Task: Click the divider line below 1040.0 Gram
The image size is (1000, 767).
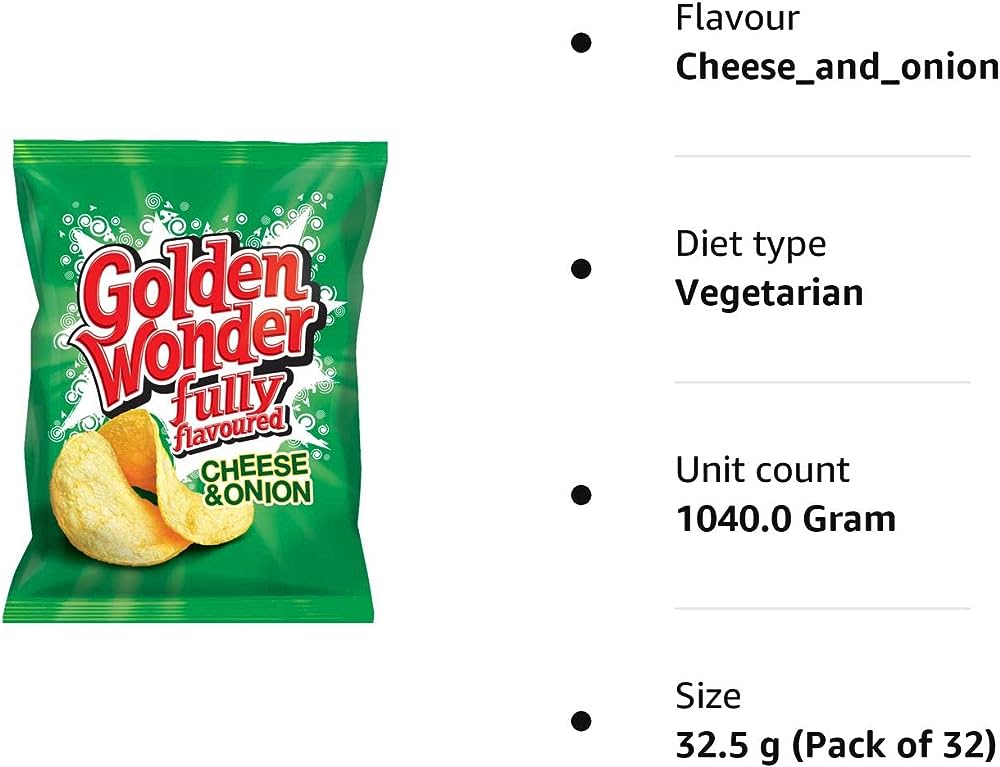Action: (x=823, y=608)
